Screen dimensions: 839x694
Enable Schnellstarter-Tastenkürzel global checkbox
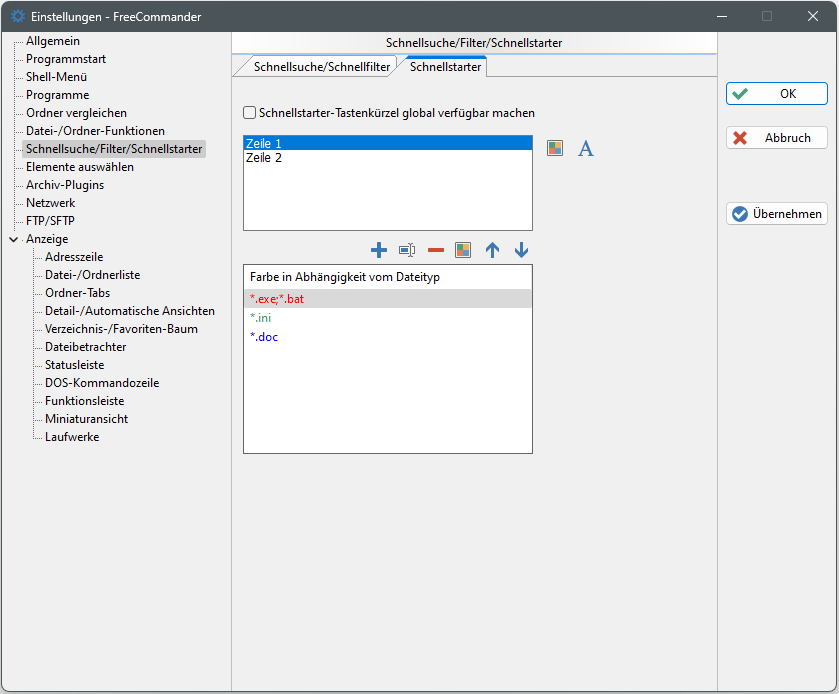pos(250,113)
